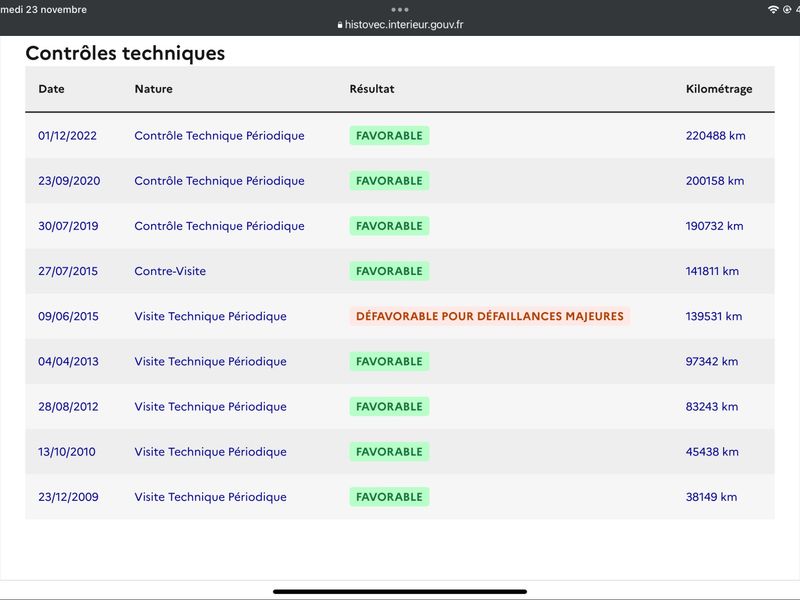Click FAVORABLE badge in 30/07/2019 row
This screenshot has width=800, height=600.
(x=389, y=226)
